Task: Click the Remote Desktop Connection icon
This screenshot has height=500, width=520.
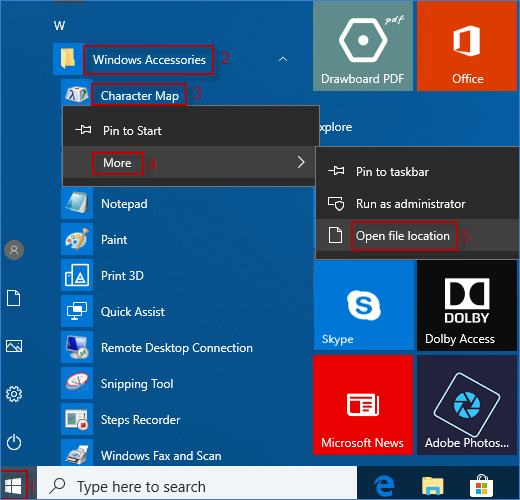Action: tap(77, 347)
